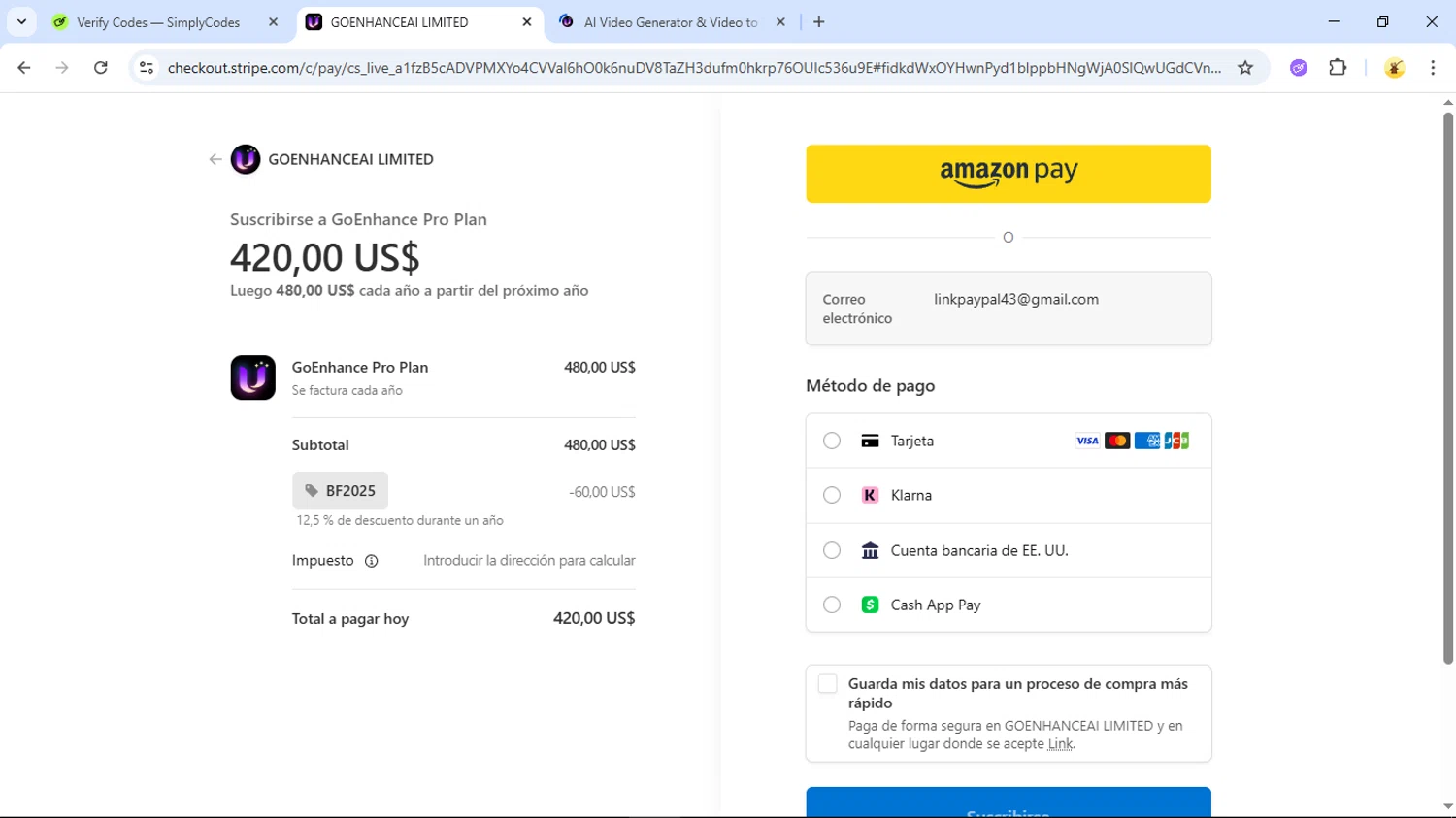This screenshot has height=818, width=1456.
Task: Switch to Verify Codes — SimplyCodes tab
Action: coord(158,22)
